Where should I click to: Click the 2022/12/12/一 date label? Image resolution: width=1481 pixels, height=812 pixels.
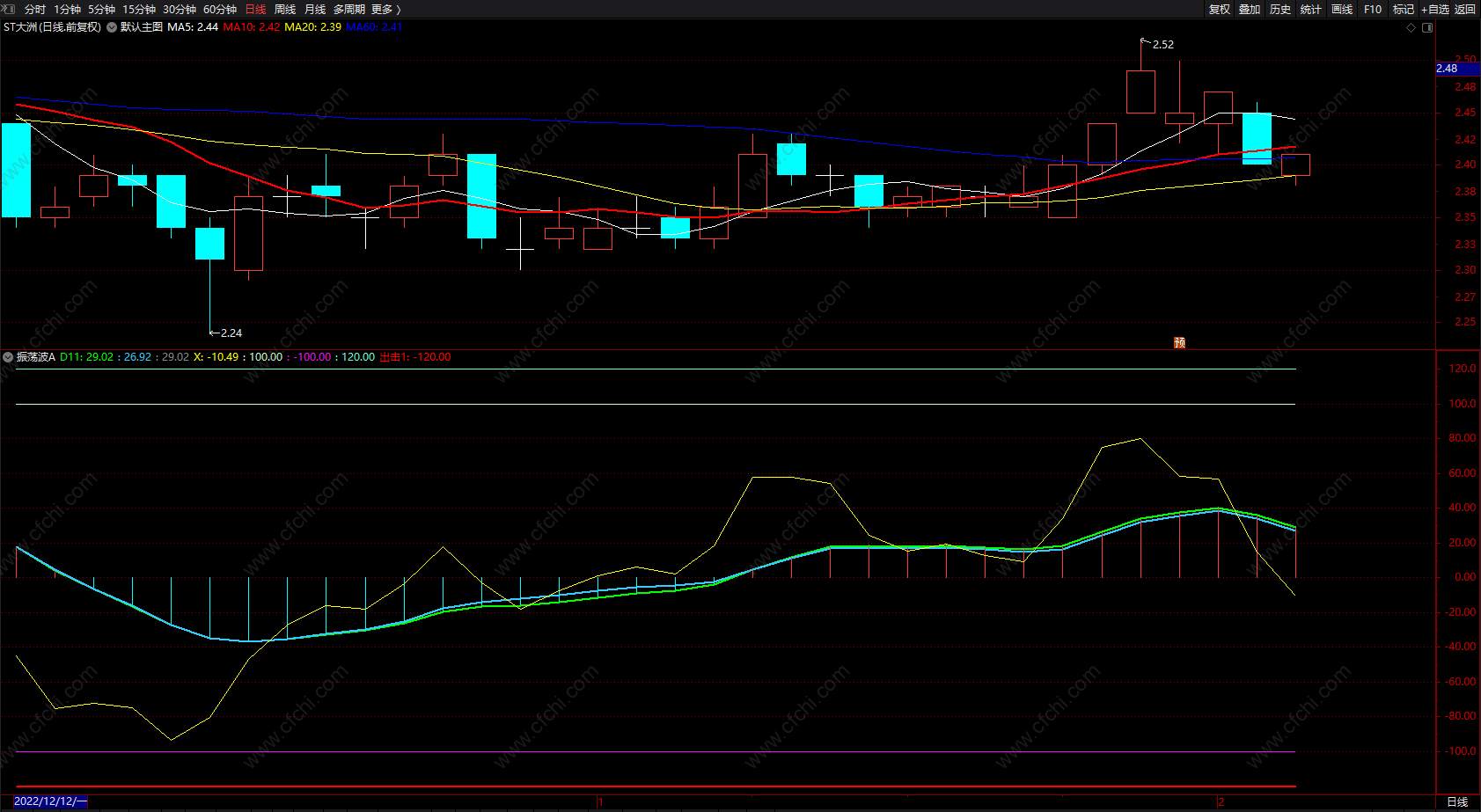51,801
